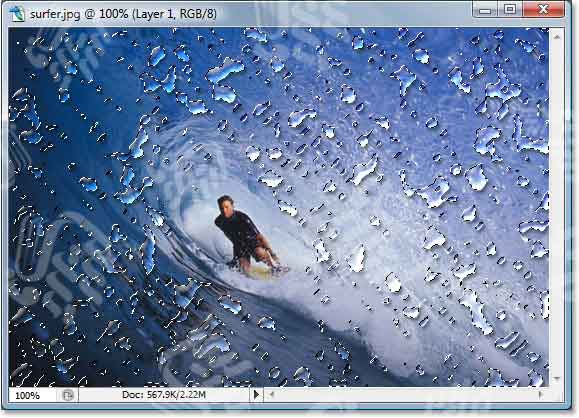Click the Version Cue icon beside the zoom field

coord(68,395)
